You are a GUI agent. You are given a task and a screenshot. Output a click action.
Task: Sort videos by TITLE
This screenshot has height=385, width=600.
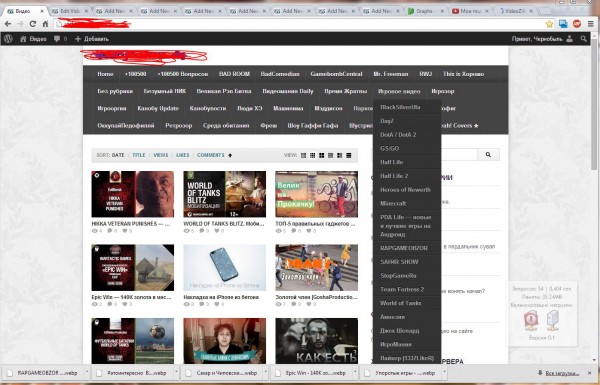pos(139,155)
